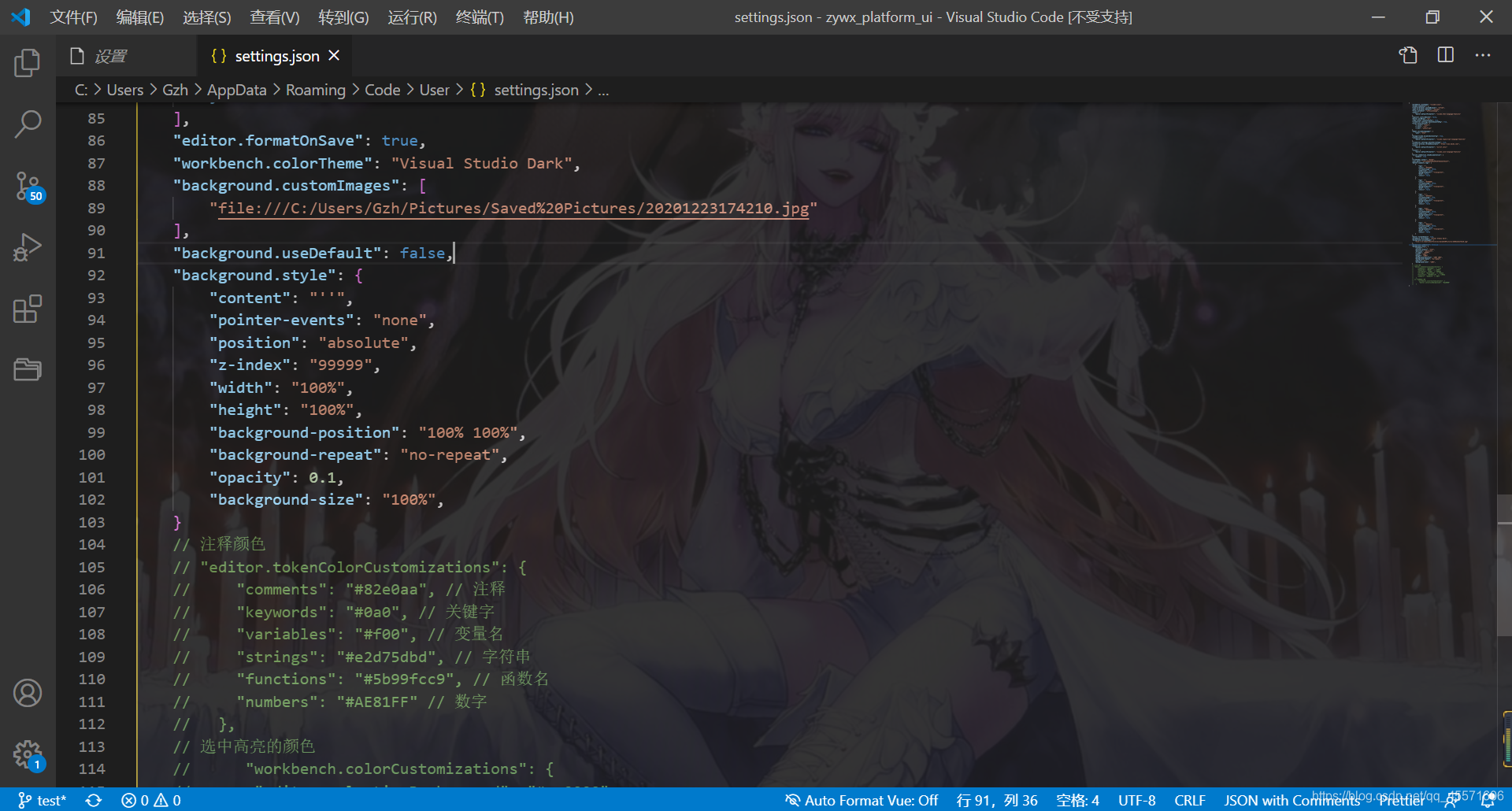The image size is (1512, 811).
Task: Click line number 92 in the gutter
Action: (96, 276)
